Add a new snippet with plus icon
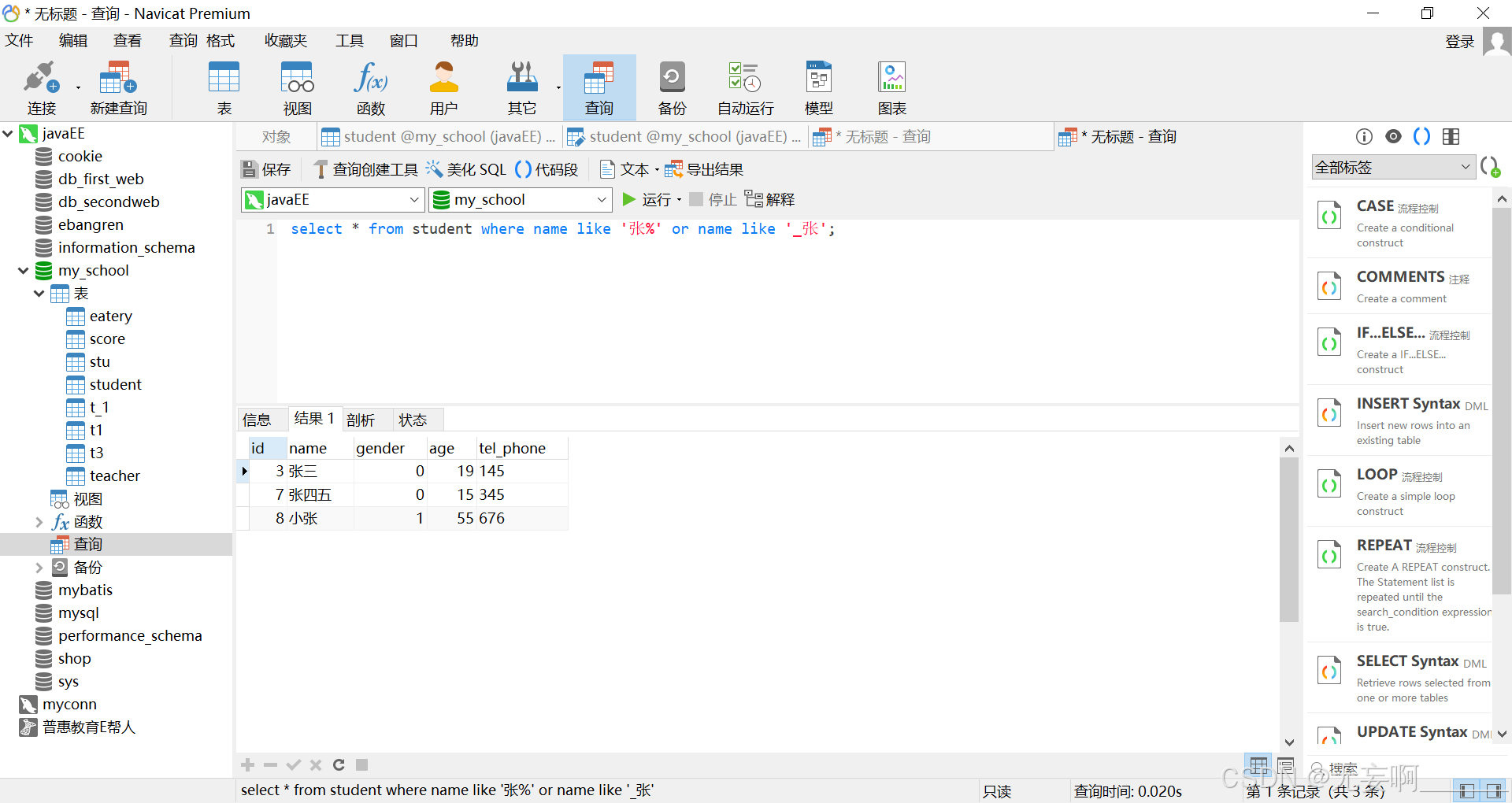This screenshot has height=803, width=1512. click(x=1490, y=167)
